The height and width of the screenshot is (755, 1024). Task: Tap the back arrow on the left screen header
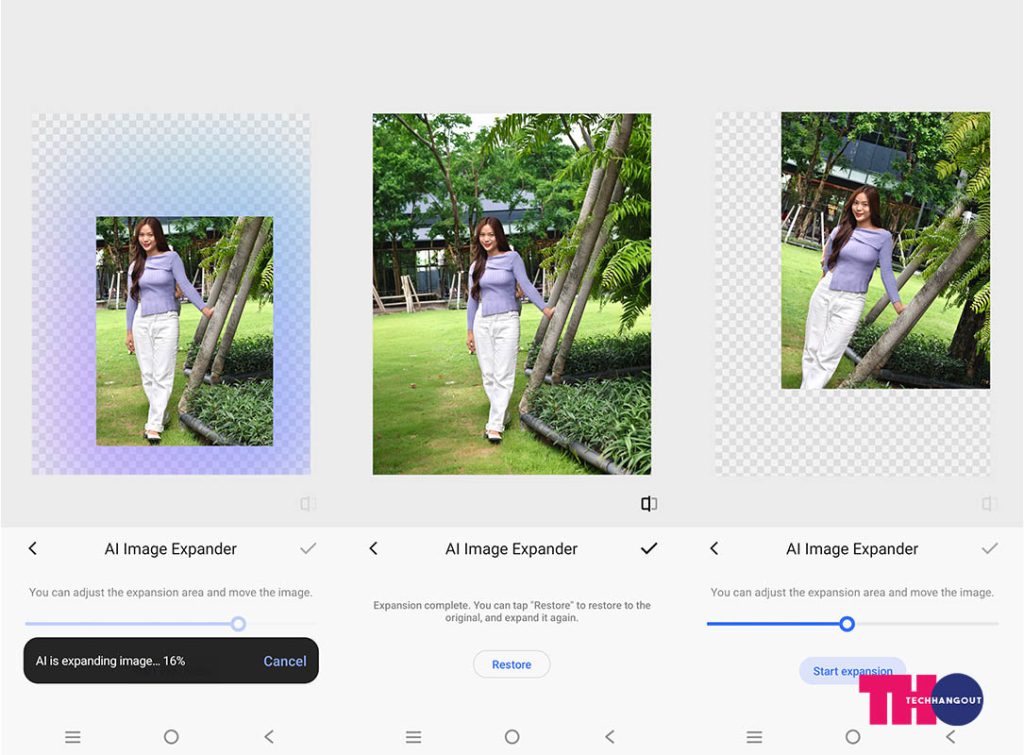coord(33,549)
